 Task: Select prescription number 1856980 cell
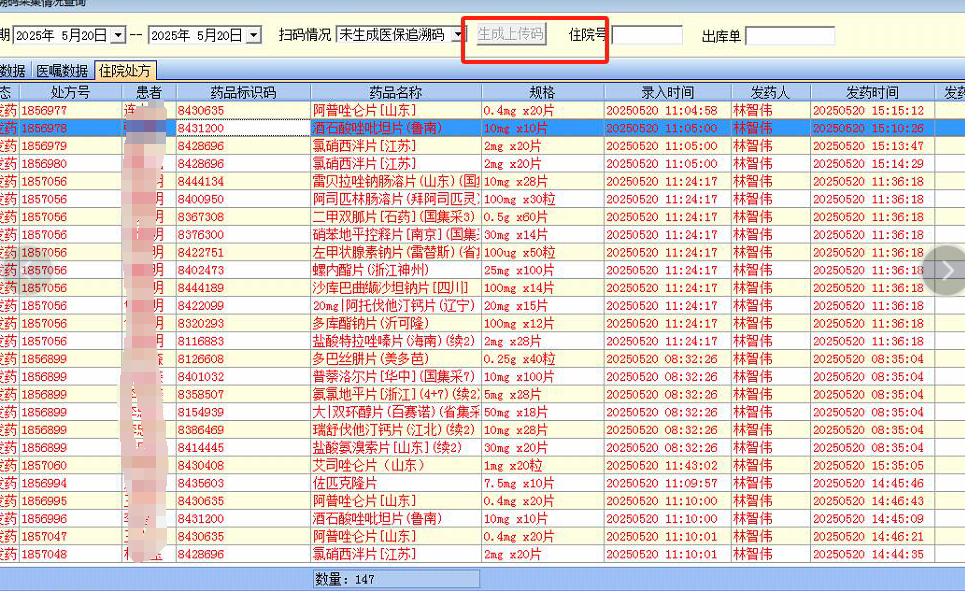pos(70,164)
